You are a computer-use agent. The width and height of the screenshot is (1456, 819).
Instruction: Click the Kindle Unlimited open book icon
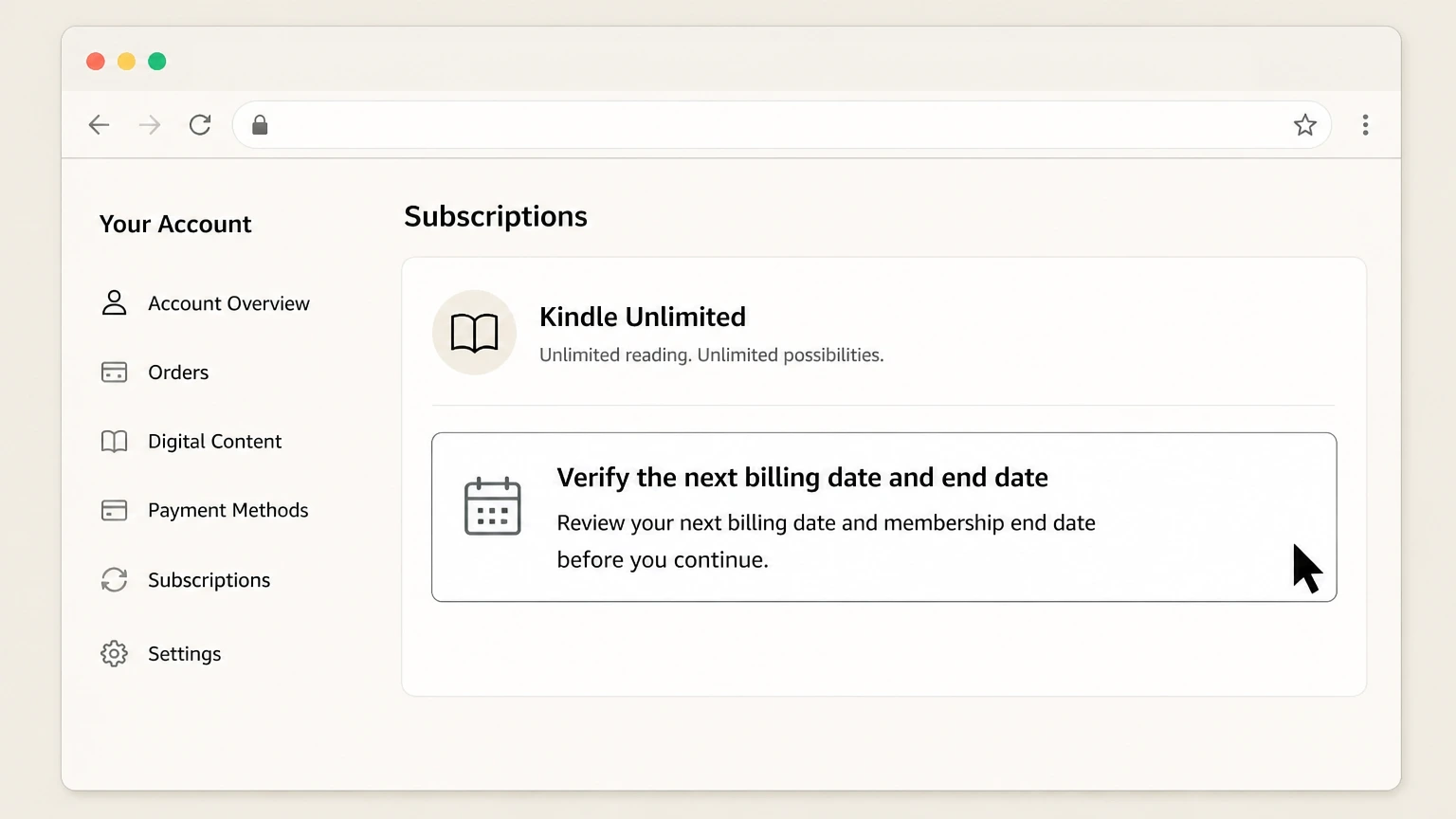tap(474, 333)
